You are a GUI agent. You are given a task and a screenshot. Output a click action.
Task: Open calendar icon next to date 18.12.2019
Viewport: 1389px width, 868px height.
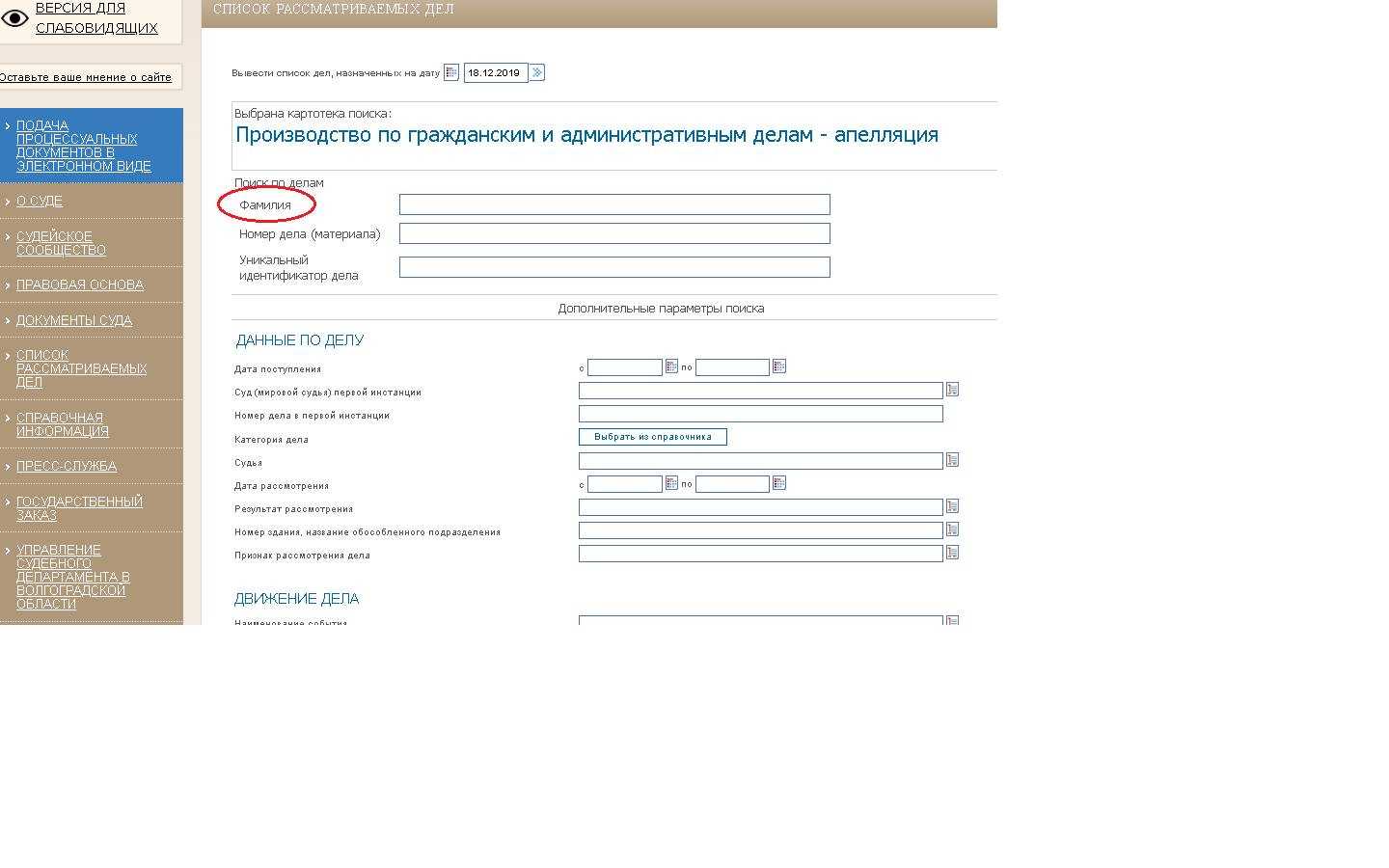[450, 72]
